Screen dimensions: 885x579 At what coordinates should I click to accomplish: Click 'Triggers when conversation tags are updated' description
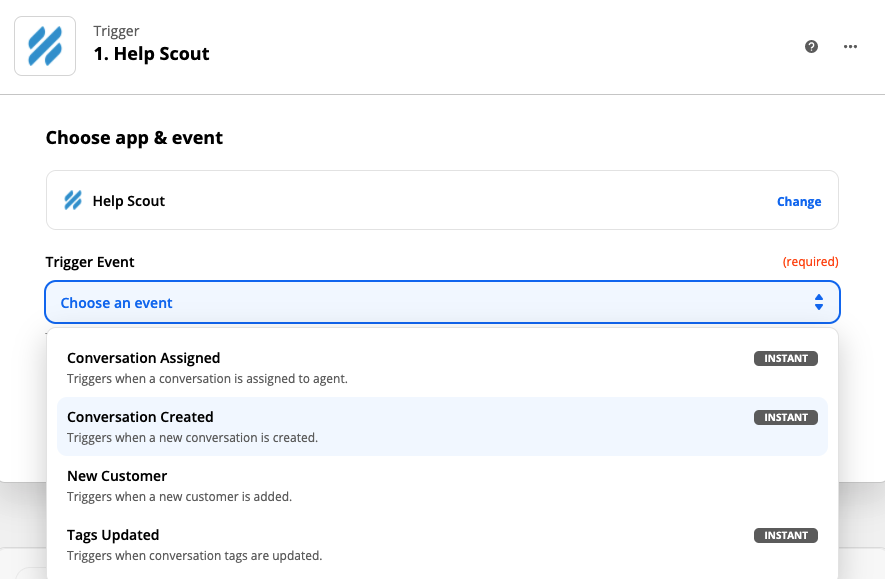click(x=195, y=556)
